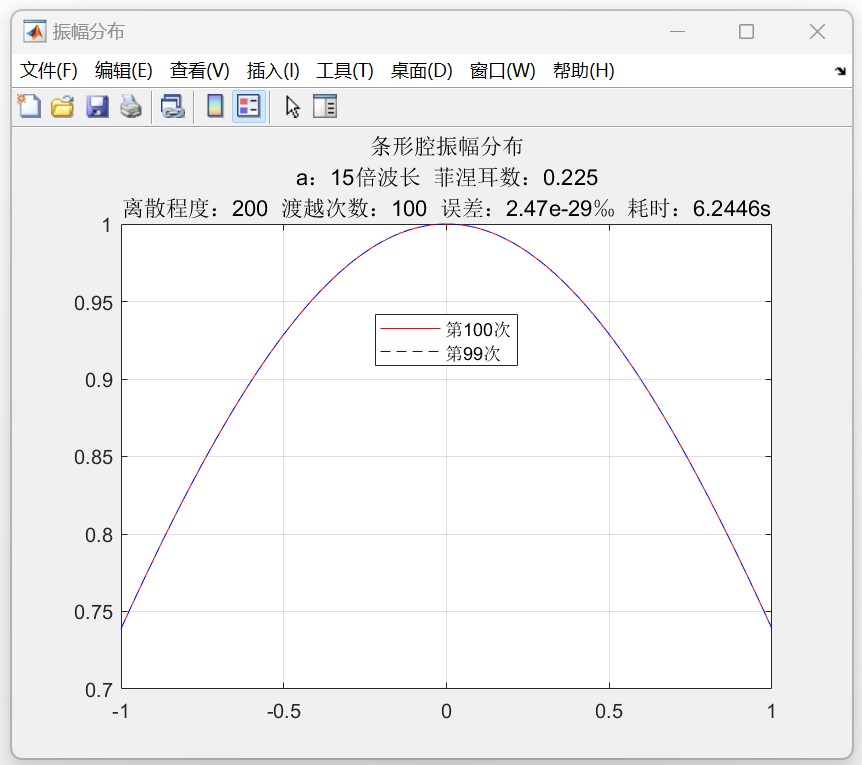Minimize the 振幅分布 window

click(x=677, y=31)
